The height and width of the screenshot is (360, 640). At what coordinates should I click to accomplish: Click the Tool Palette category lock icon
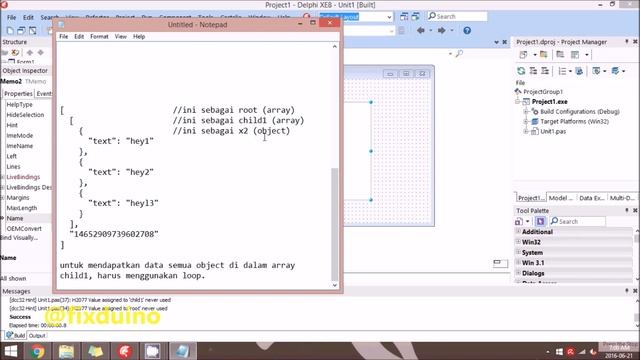(x=519, y=221)
